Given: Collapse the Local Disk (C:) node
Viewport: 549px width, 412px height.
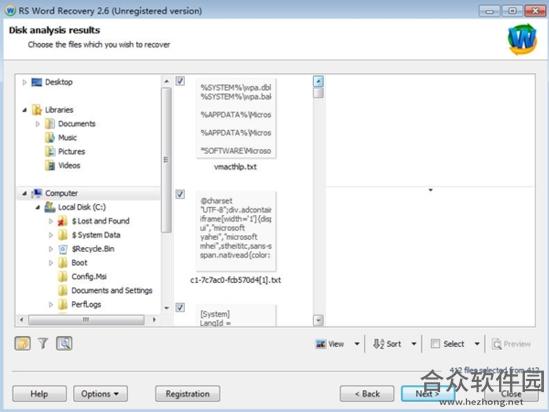Looking at the screenshot, I should click(37, 207).
